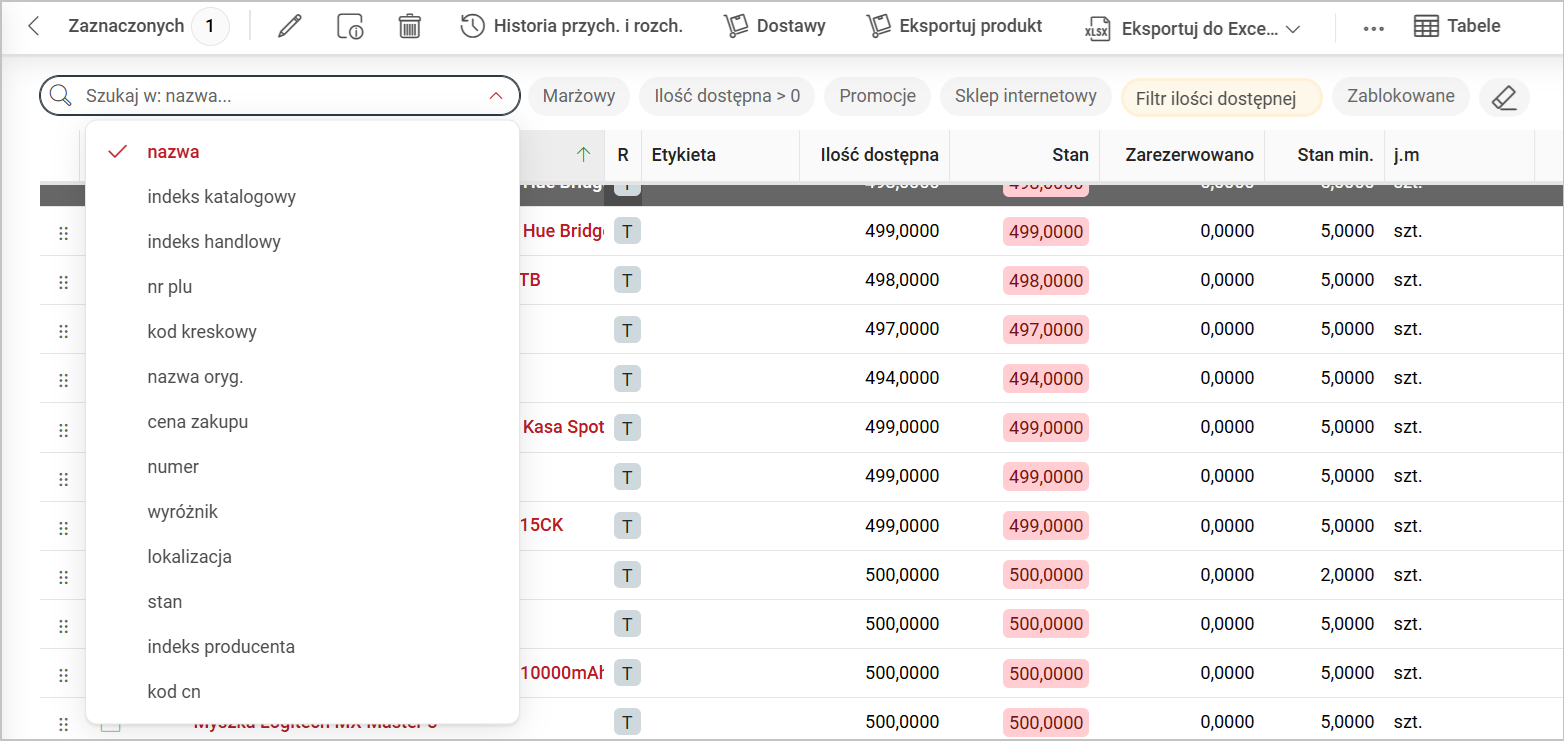
Task: Open the three-dots more options menu
Action: point(1374,28)
